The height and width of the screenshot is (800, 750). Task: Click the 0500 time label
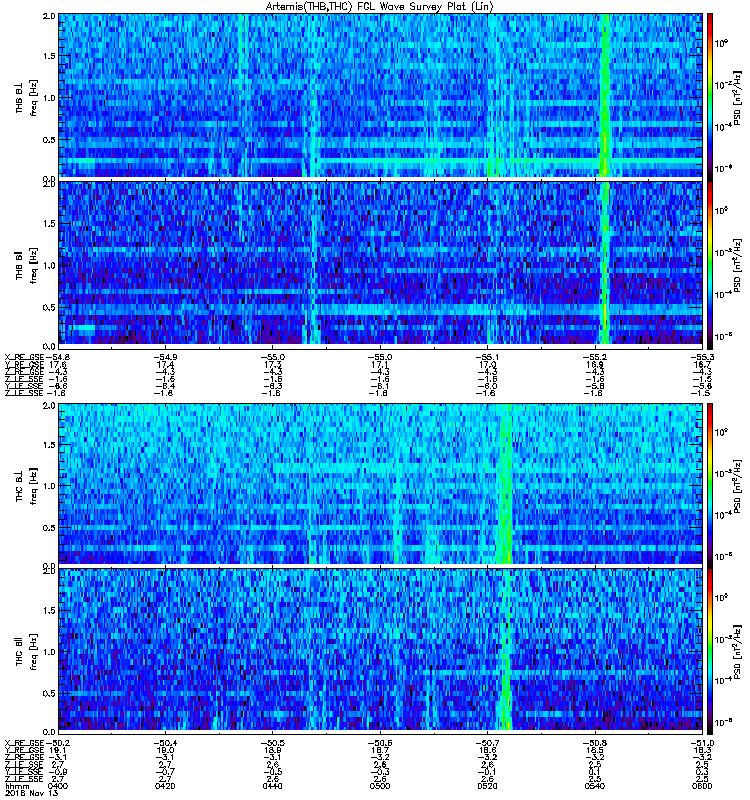coord(380,786)
